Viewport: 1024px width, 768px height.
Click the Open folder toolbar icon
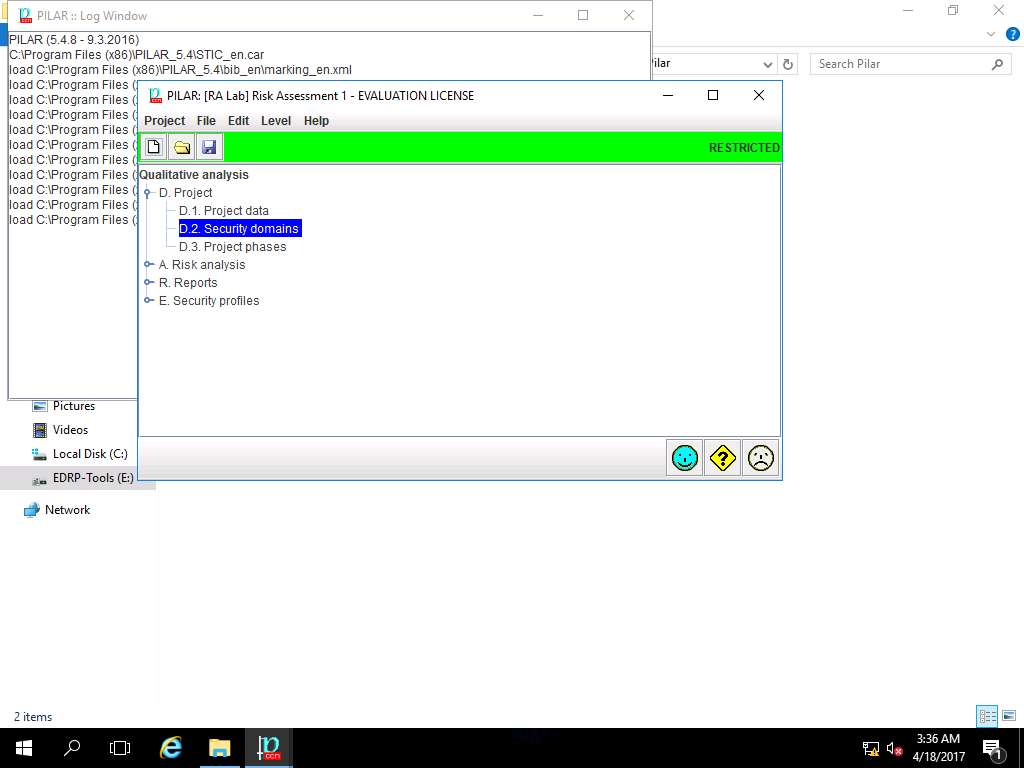[x=182, y=147]
